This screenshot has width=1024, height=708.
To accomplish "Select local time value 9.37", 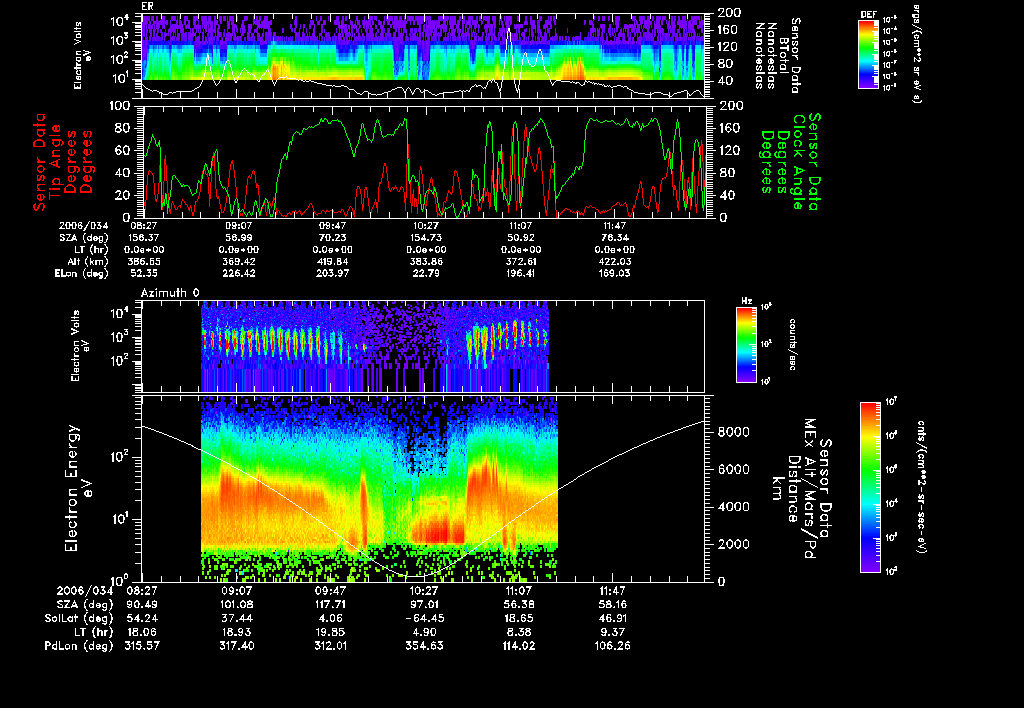I will [x=612, y=632].
